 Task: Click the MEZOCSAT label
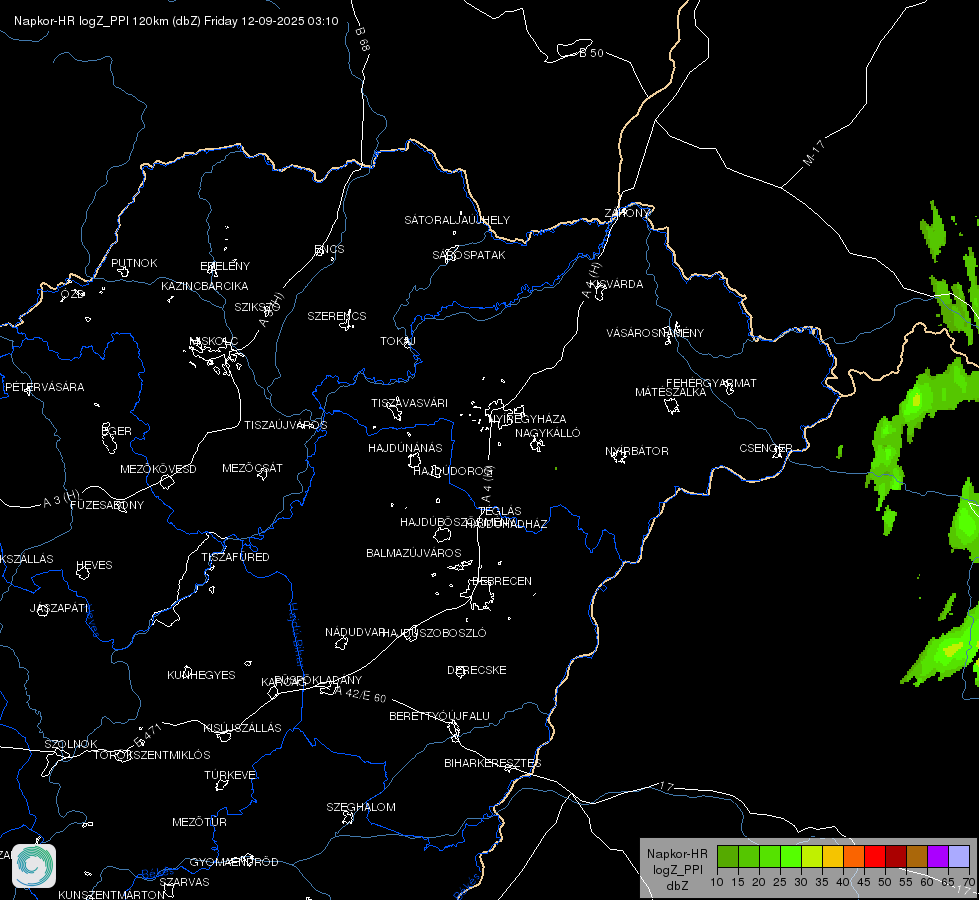[252, 468]
